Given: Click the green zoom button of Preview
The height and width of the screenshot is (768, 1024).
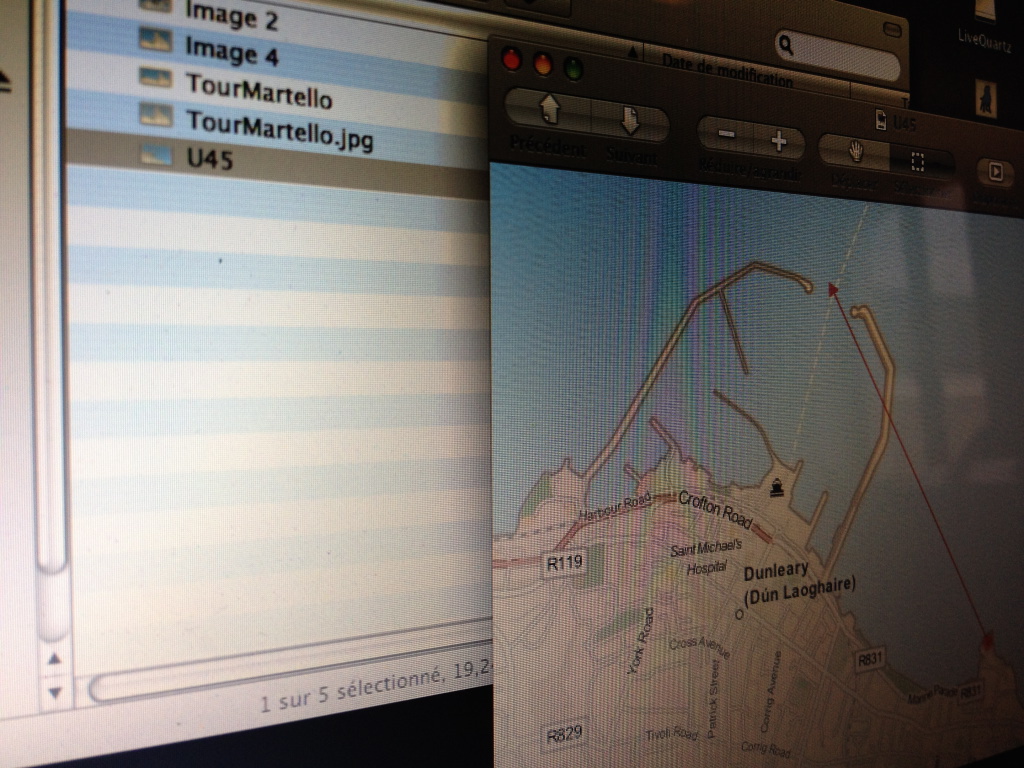Looking at the screenshot, I should tap(573, 70).
